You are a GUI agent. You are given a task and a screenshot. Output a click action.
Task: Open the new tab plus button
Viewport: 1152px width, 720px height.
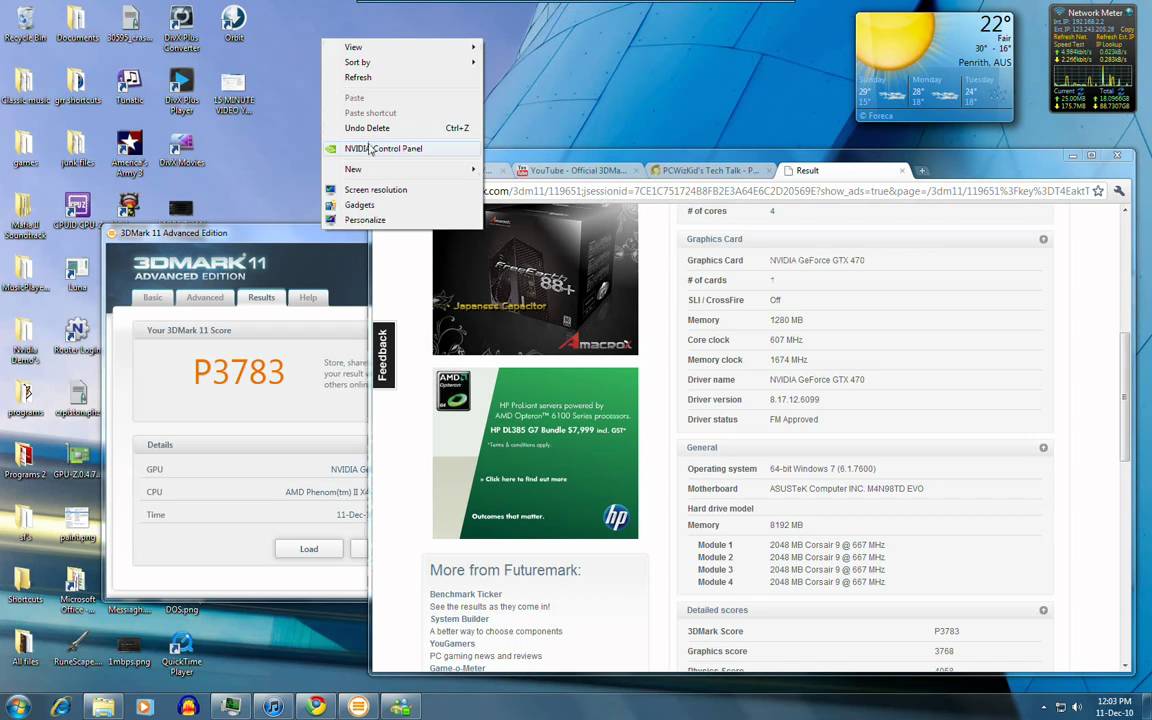click(x=922, y=170)
